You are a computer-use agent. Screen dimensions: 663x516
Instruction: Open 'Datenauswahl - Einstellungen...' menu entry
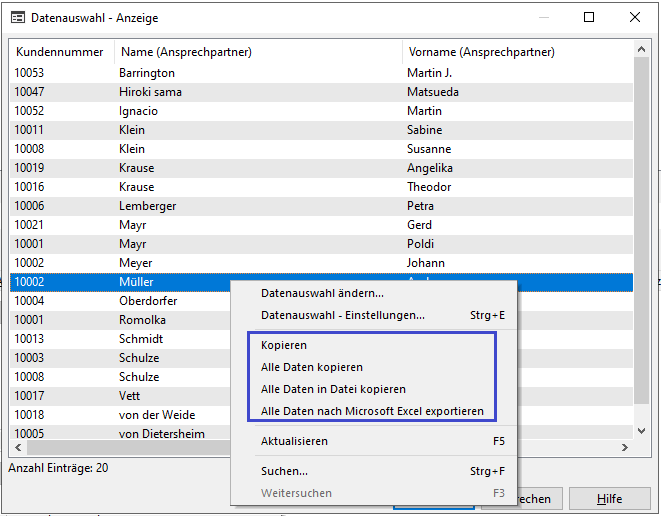tap(342, 315)
